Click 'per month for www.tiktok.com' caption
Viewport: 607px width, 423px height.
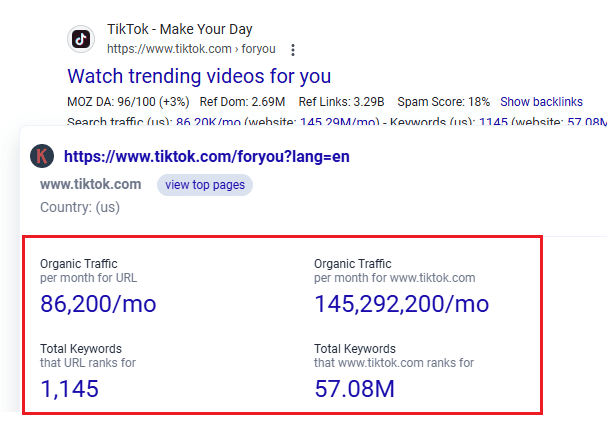[394, 278]
